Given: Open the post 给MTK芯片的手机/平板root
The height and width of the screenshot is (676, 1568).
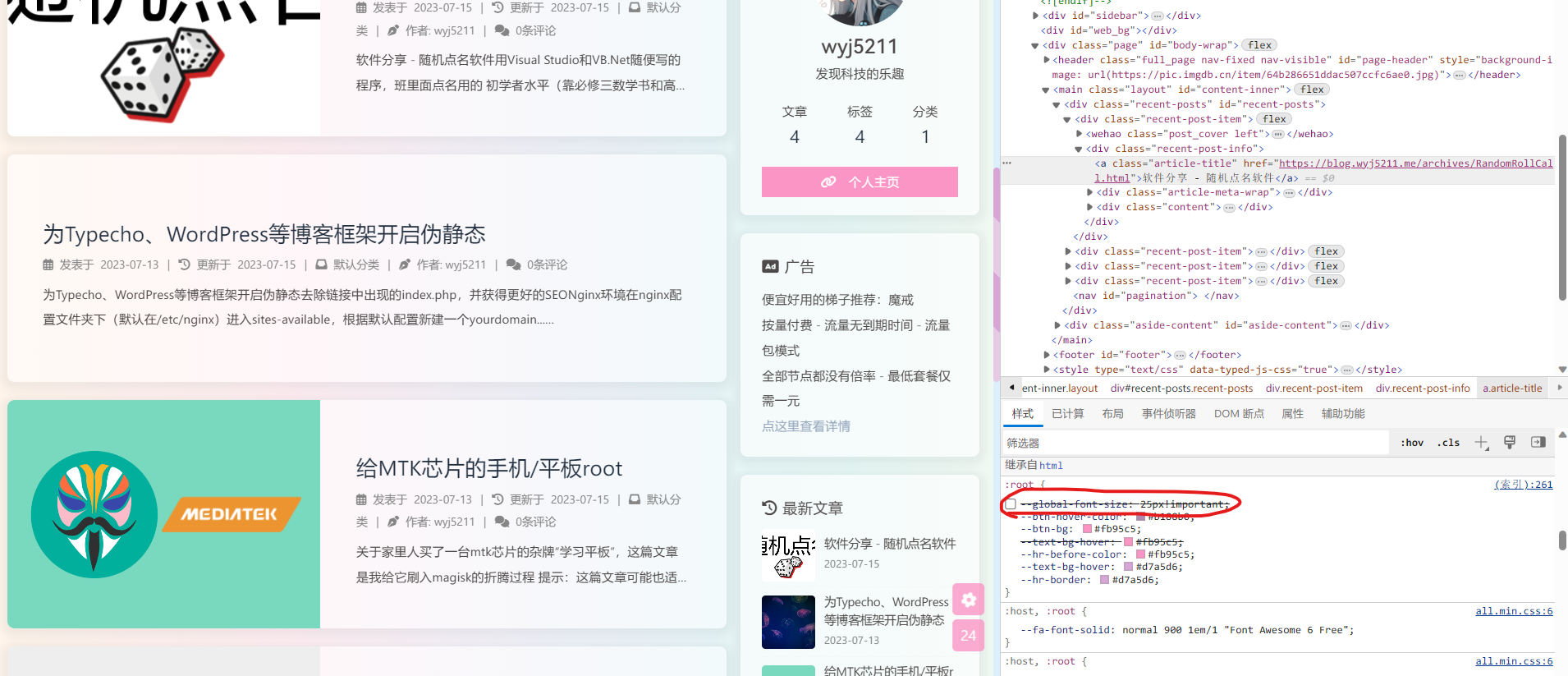Looking at the screenshot, I should [489, 468].
